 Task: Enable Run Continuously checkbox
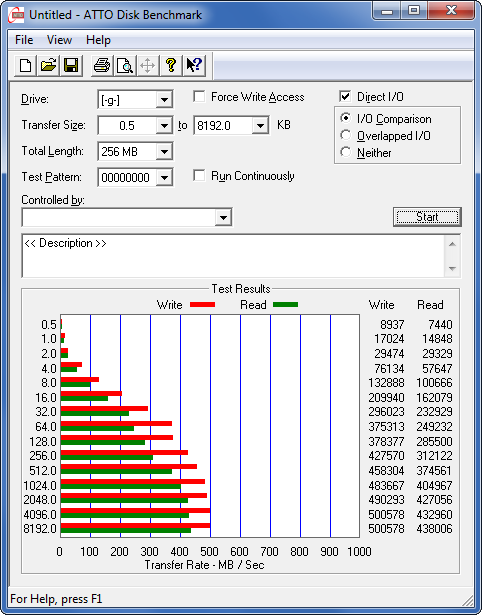(199, 175)
